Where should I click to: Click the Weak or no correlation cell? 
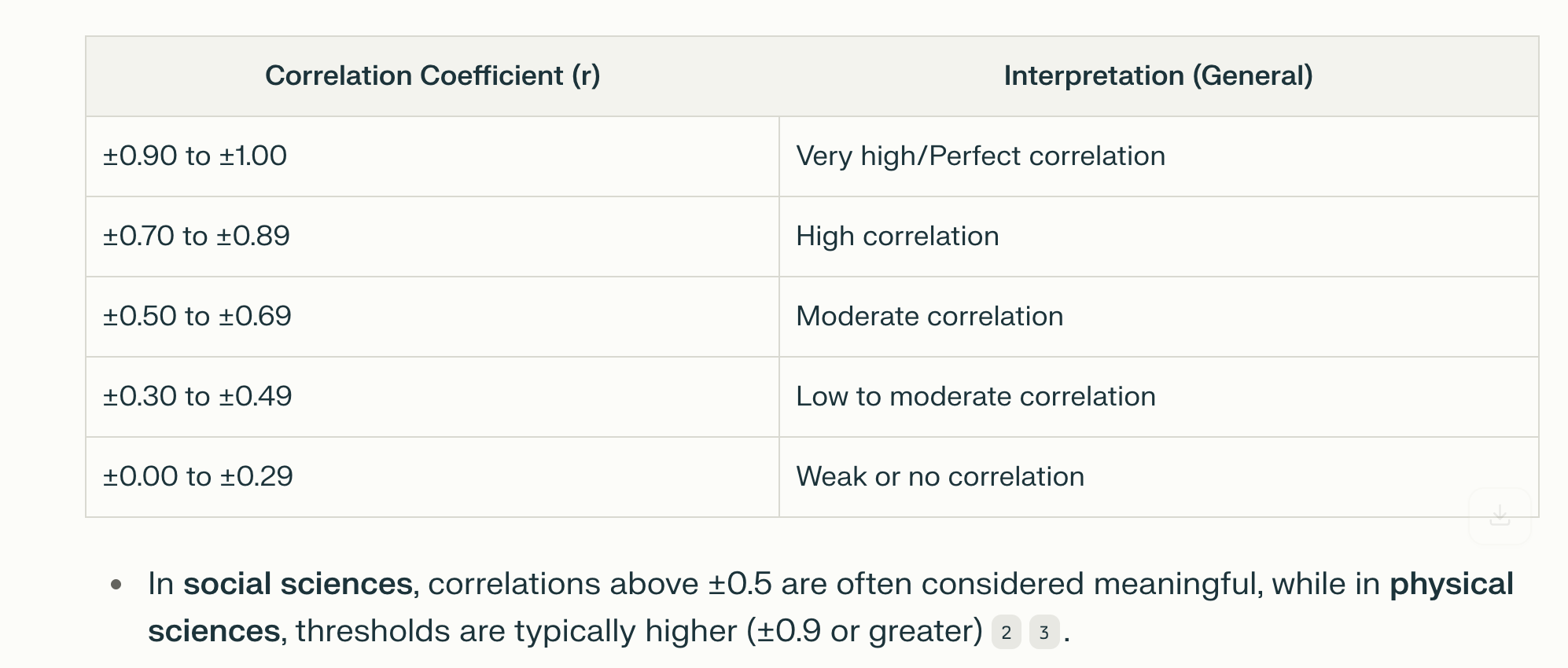click(1158, 477)
